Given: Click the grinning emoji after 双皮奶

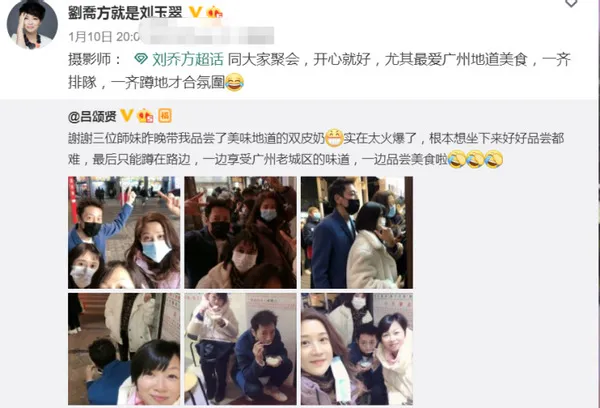Looking at the screenshot, I should [334, 138].
